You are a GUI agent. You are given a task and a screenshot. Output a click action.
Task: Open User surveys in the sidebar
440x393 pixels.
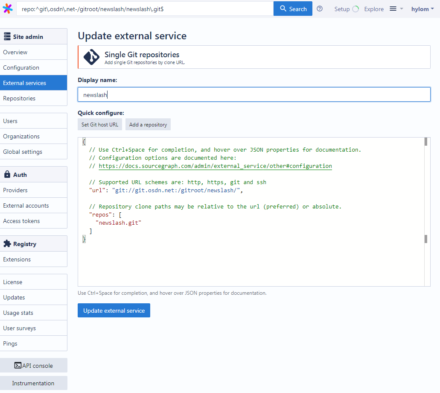(33, 328)
